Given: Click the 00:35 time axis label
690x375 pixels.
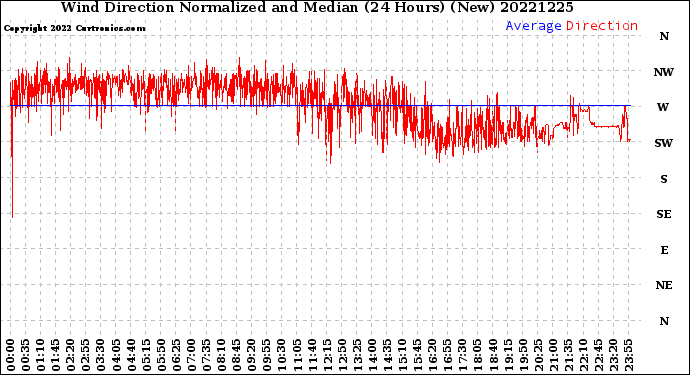Looking at the screenshot, I should [26, 356].
